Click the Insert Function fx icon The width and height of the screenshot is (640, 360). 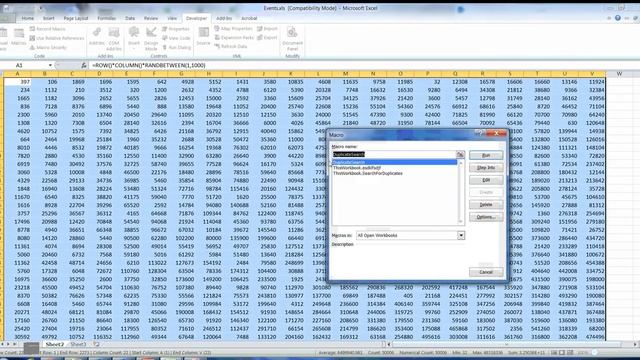point(84,65)
